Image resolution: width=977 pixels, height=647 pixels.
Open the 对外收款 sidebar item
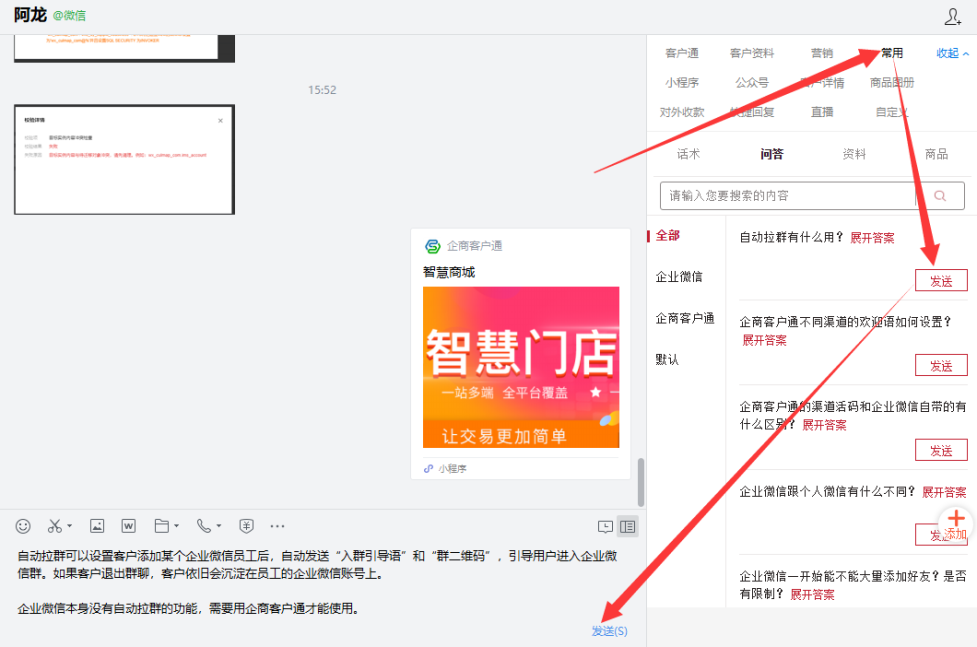(x=682, y=112)
